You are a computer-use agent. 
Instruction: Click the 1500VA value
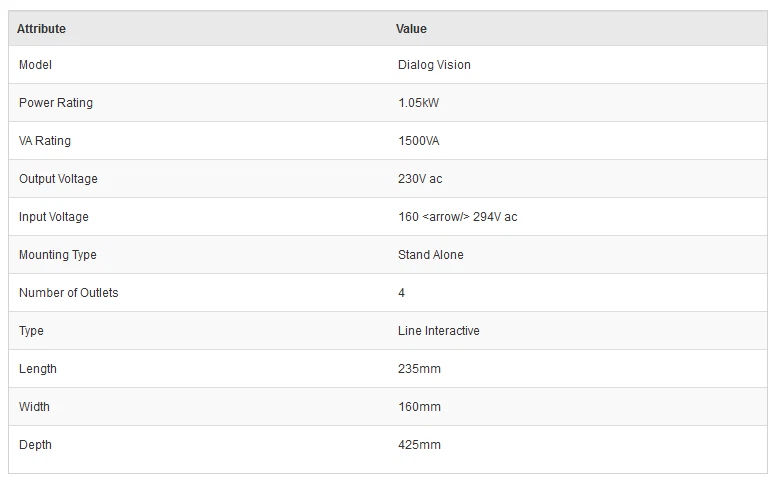(418, 141)
